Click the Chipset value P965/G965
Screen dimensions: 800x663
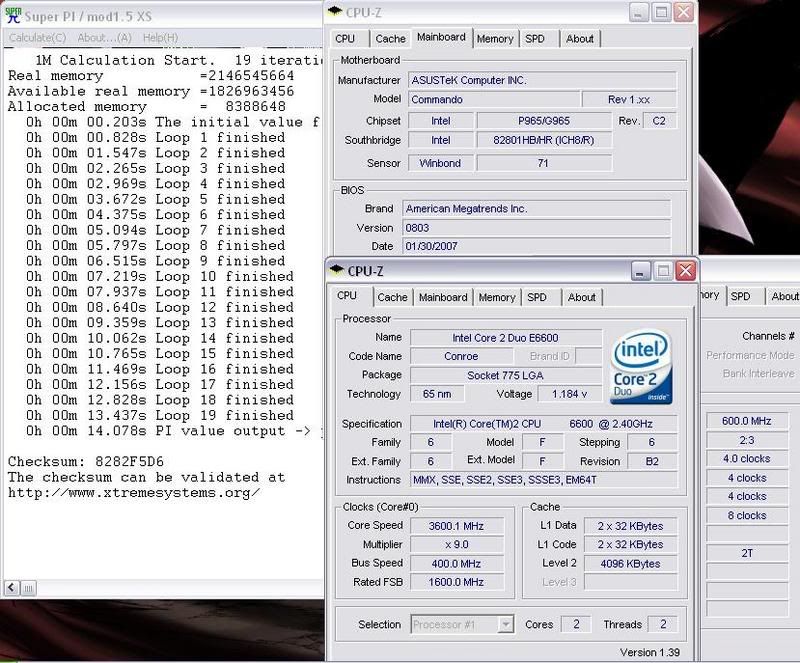(x=544, y=121)
